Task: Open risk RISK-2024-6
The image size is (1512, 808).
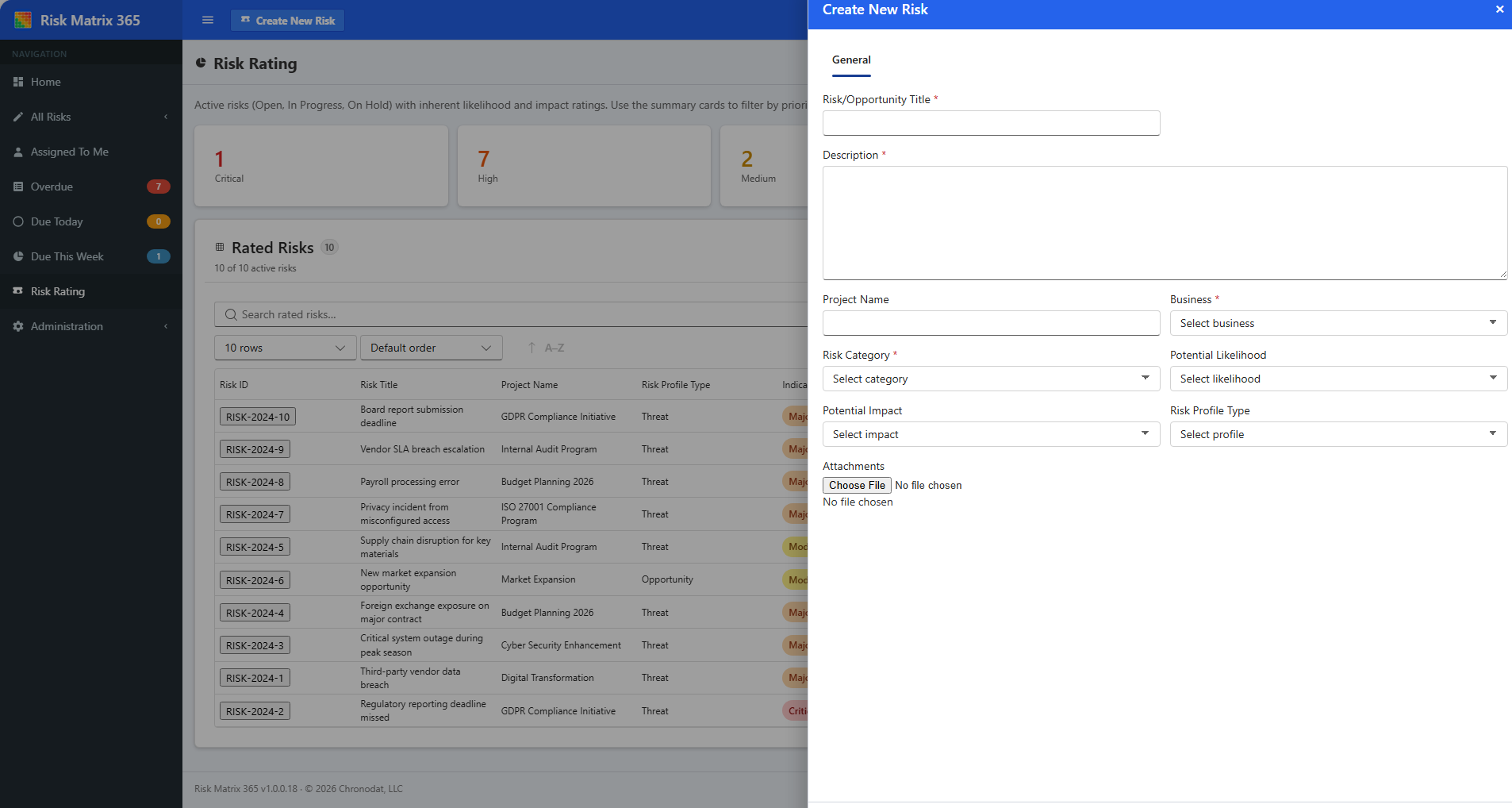Action: click(x=255, y=580)
